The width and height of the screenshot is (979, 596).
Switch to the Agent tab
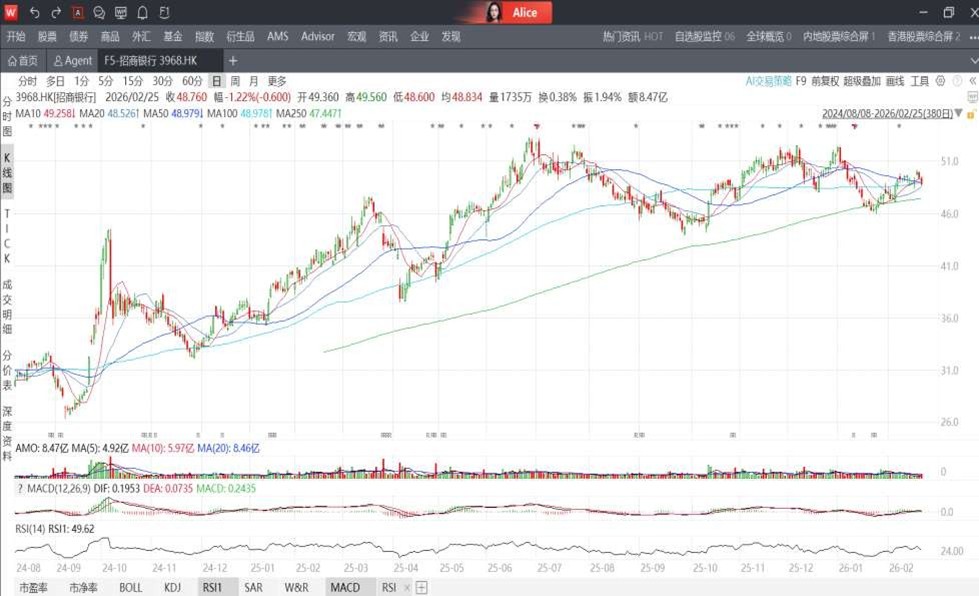pyautogui.click(x=73, y=61)
